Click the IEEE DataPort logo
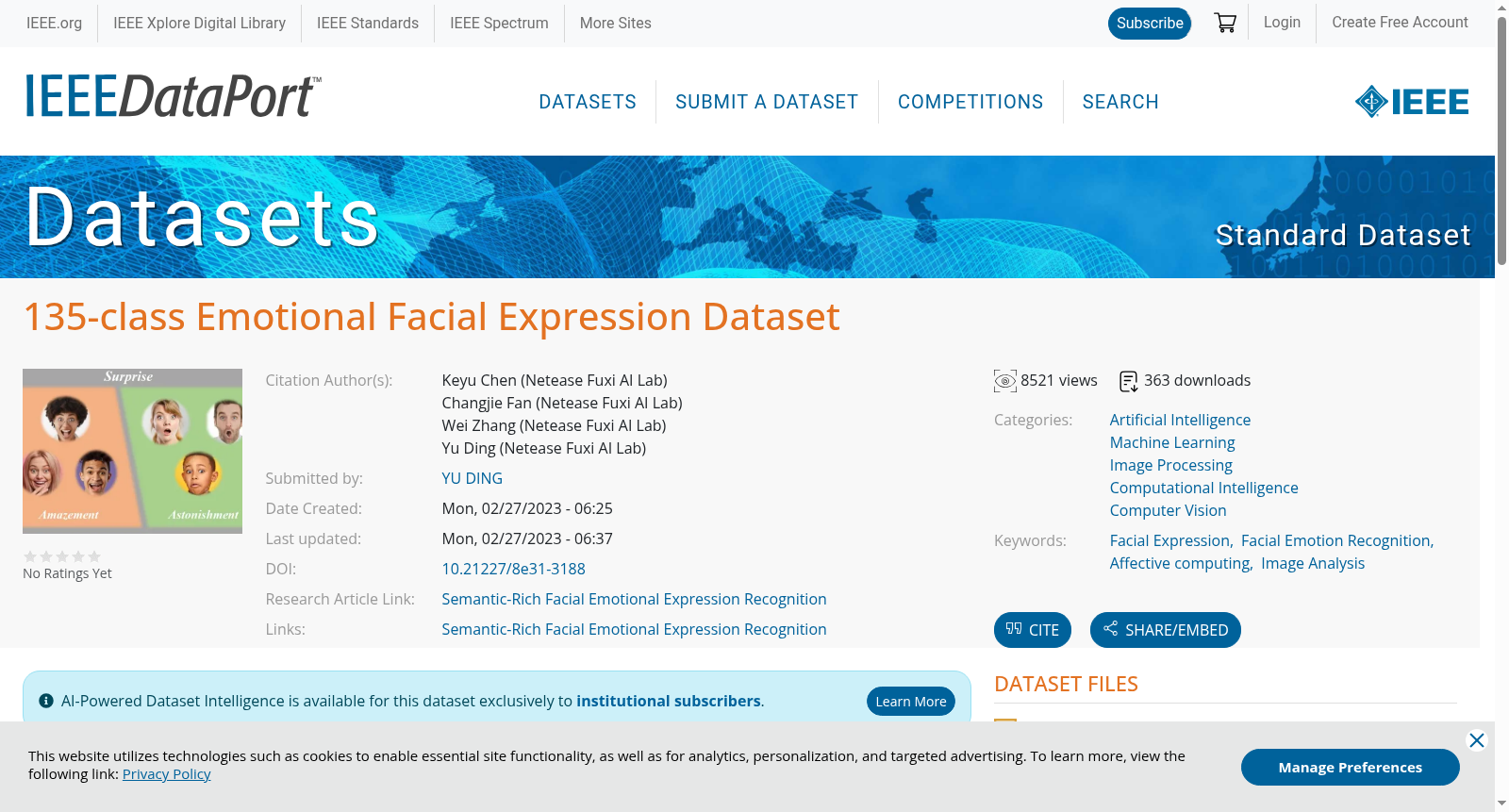The image size is (1509, 812). click(x=173, y=96)
